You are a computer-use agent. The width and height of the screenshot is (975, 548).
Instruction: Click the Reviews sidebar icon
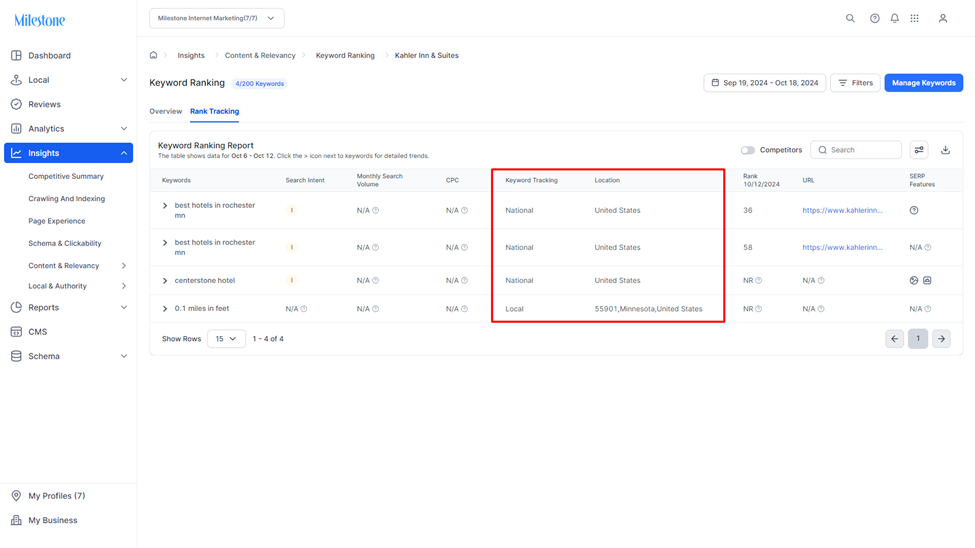click(x=16, y=104)
